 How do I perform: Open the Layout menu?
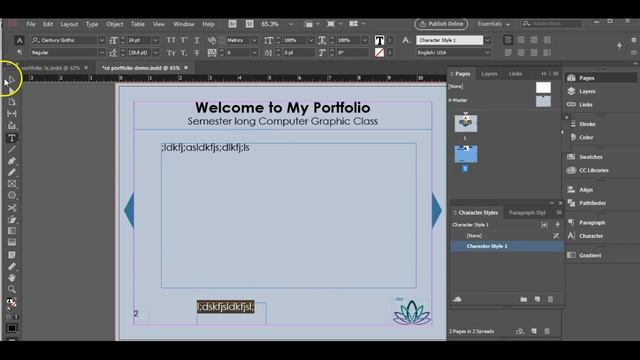69,24
